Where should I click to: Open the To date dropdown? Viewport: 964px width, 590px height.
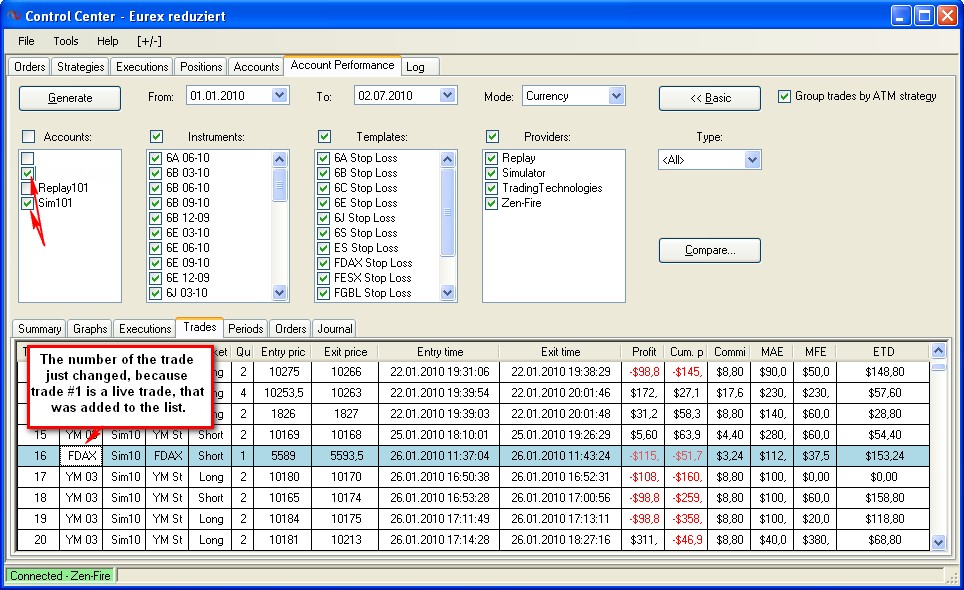coord(447,96)
